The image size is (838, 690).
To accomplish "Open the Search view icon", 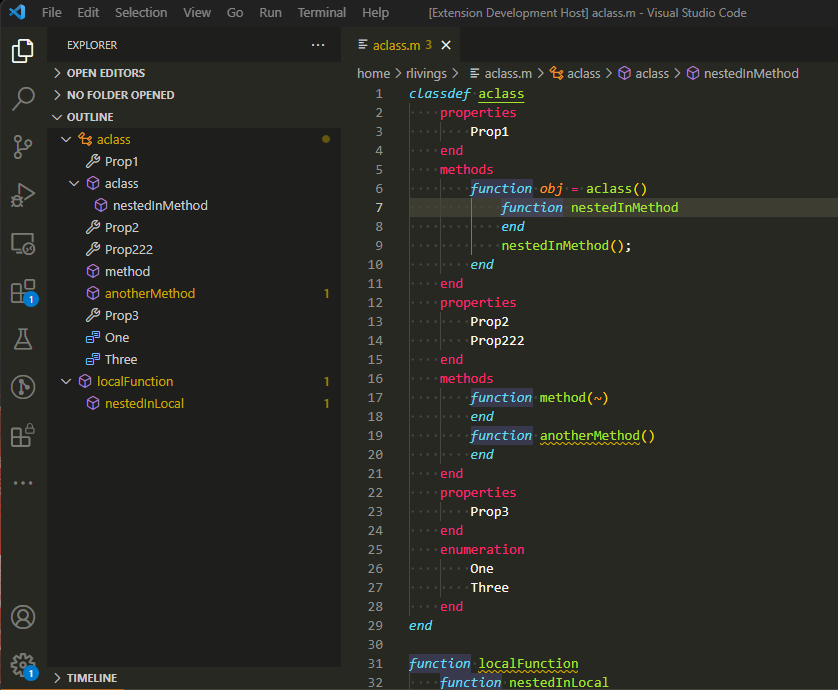I will pyautogui.click(x=22, y=99).
